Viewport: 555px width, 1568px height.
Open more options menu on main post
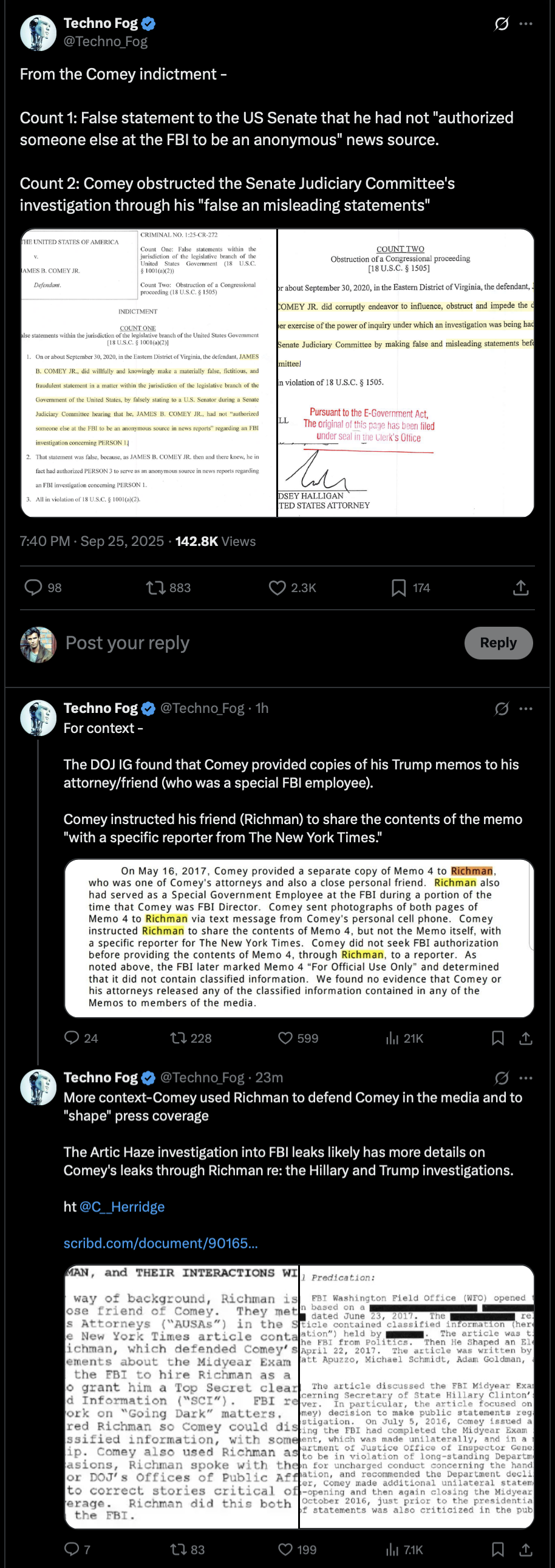coord(526,24)
